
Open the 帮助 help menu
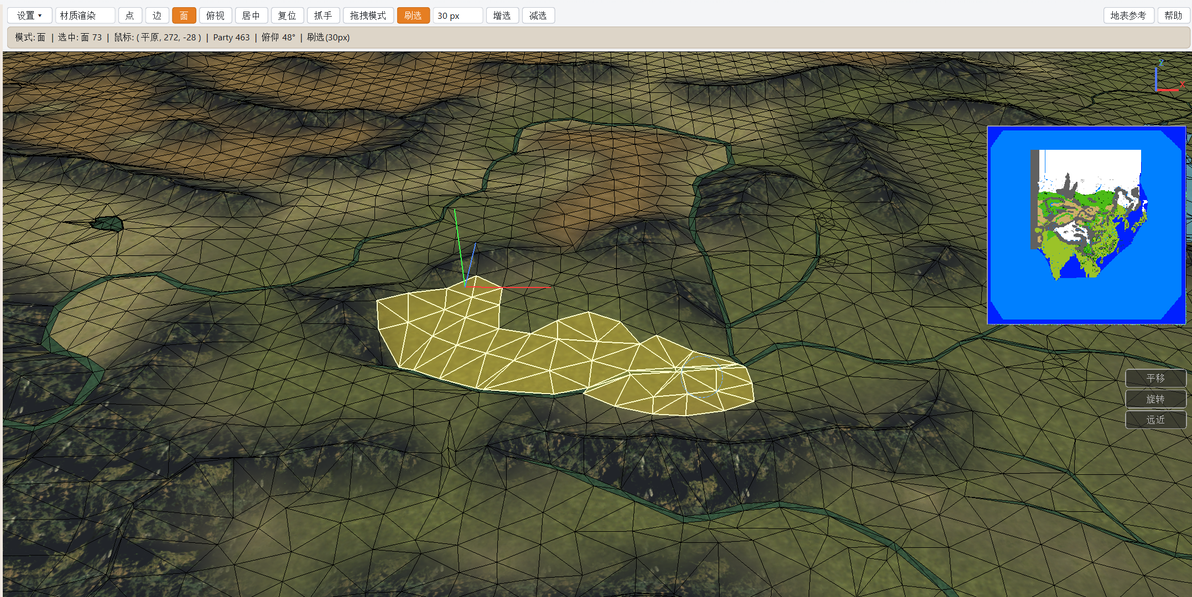1171,15
